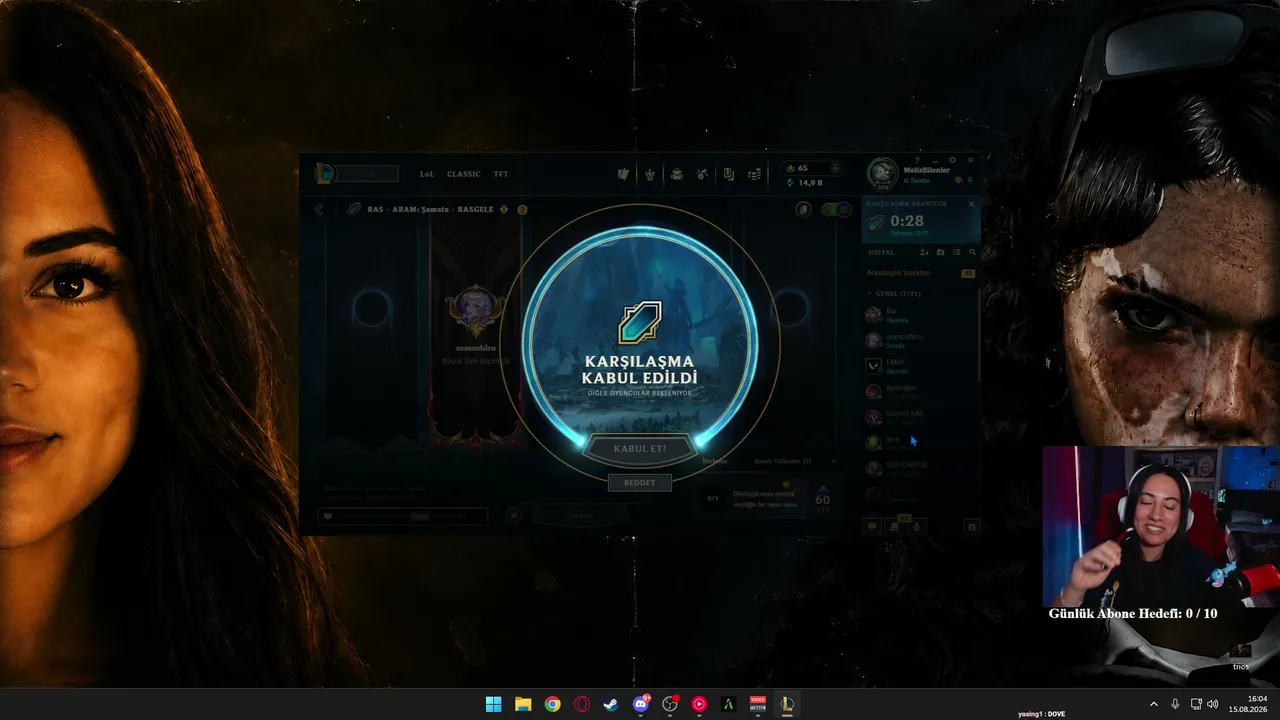The height and width of the screenshot is (720, 1280).
Task: Create a new friends folder icon
Action: 940,253
